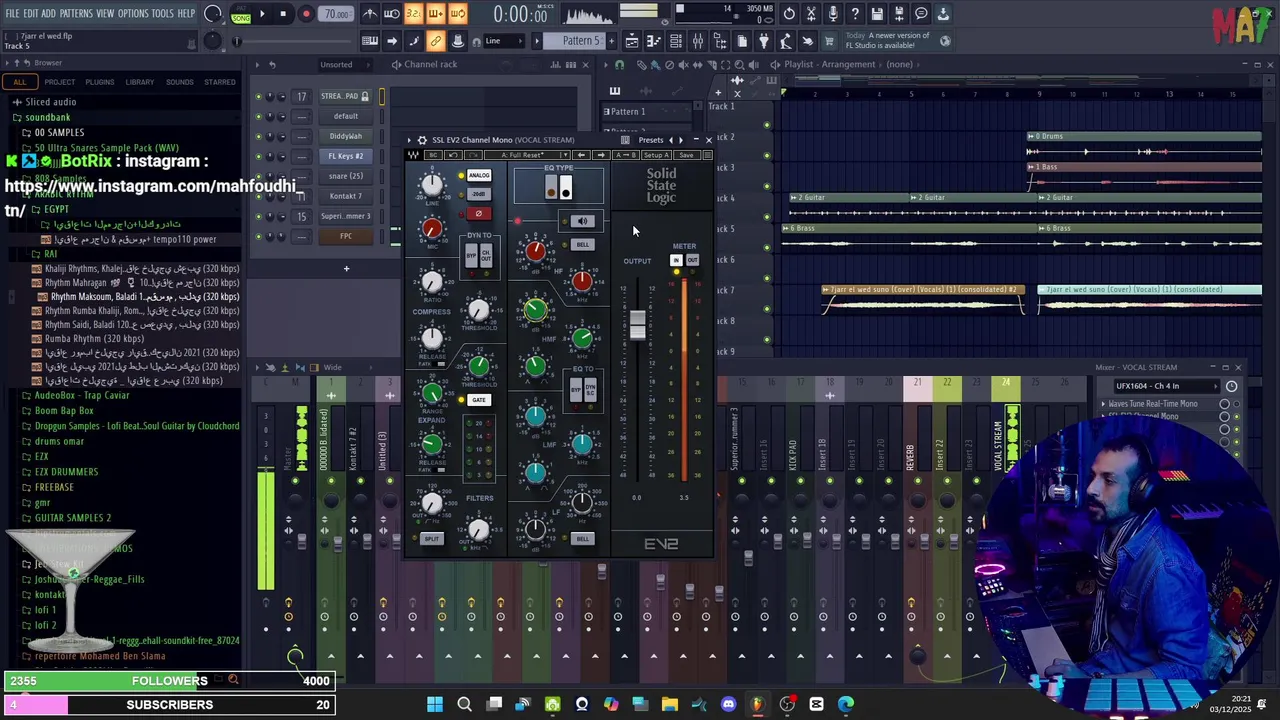The height and width of the screenshot is (720, 1280).
Task: Click the microphone icon in the top toolbar
Action: click(x=833, y=14)
